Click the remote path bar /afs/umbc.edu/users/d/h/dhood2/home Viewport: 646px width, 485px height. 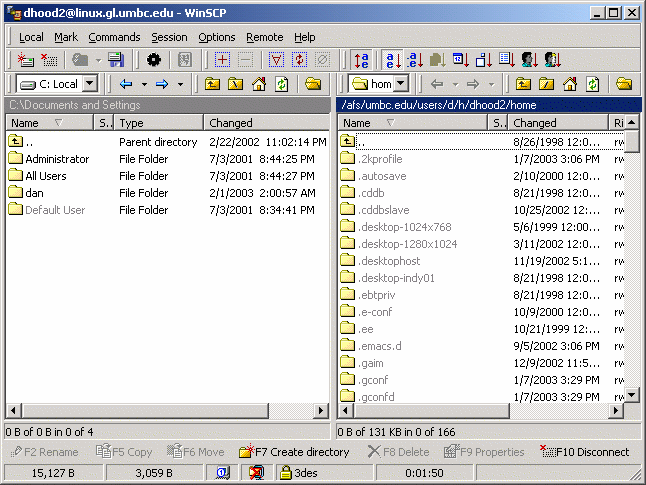[489, 105]
